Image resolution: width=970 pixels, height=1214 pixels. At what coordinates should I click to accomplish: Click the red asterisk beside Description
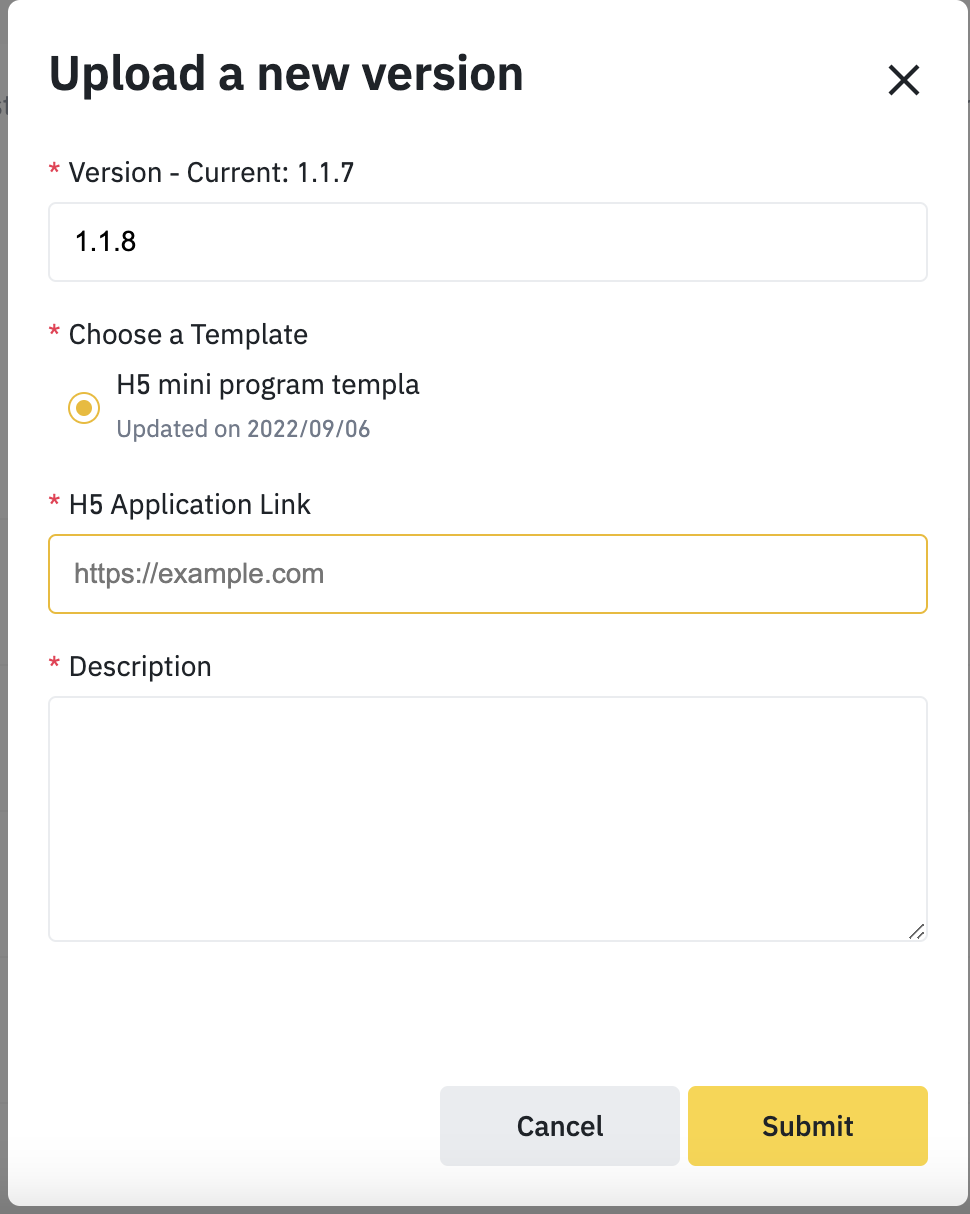54,666
